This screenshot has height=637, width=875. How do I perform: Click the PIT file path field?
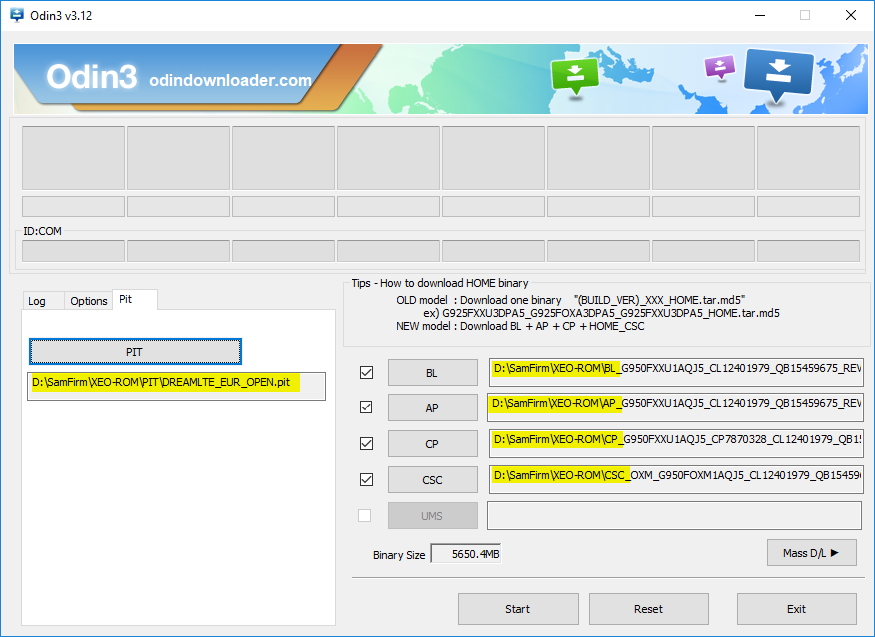click(x=176, y=386)
